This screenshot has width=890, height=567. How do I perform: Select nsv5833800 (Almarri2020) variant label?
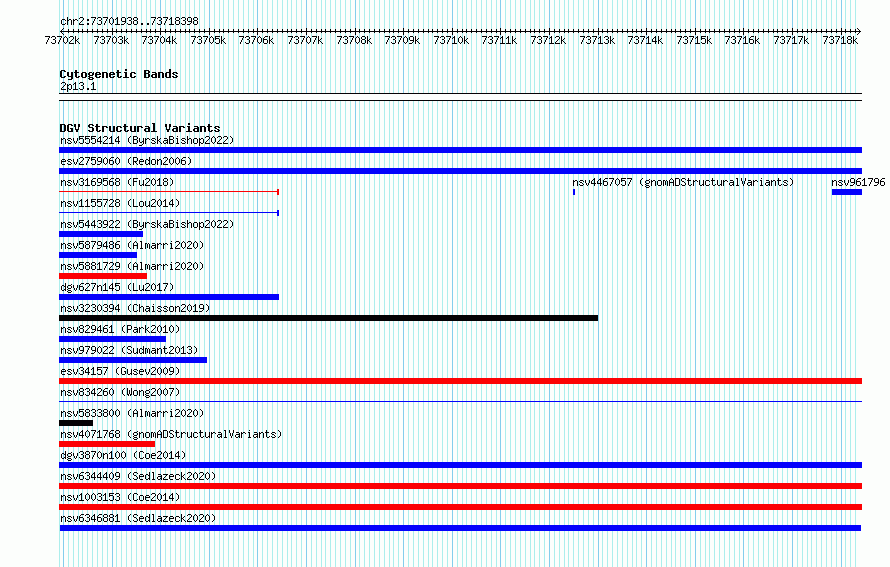(x=132, y=413)
